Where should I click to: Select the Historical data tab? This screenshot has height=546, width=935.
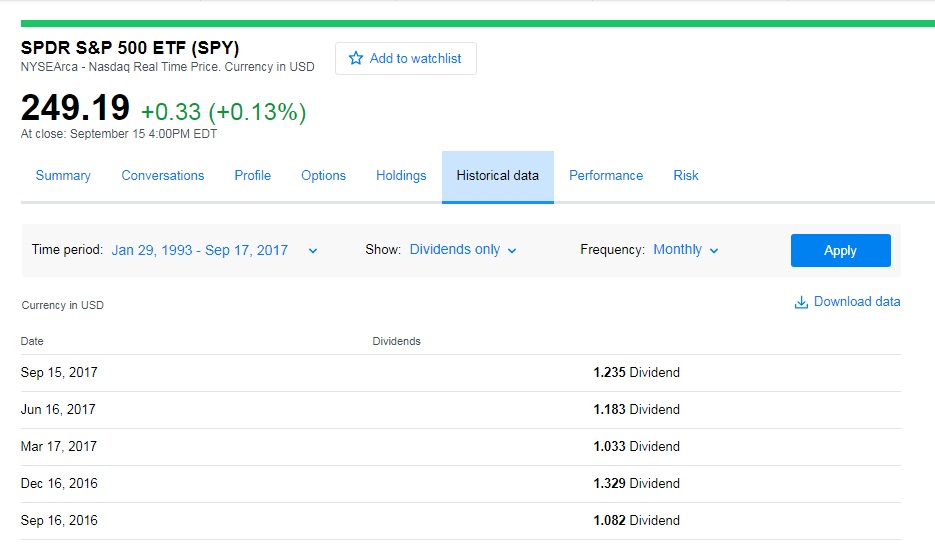pos(498,177)
